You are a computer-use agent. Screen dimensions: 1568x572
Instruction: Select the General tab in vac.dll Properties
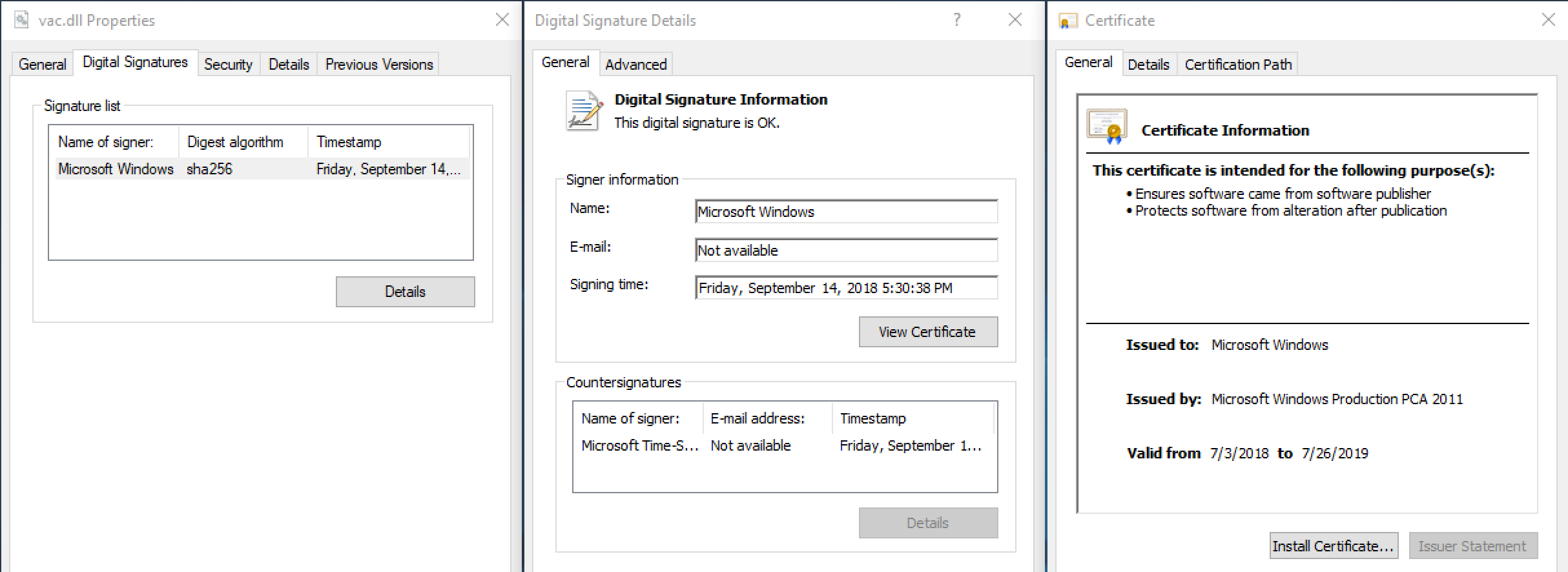click(42, 65)
